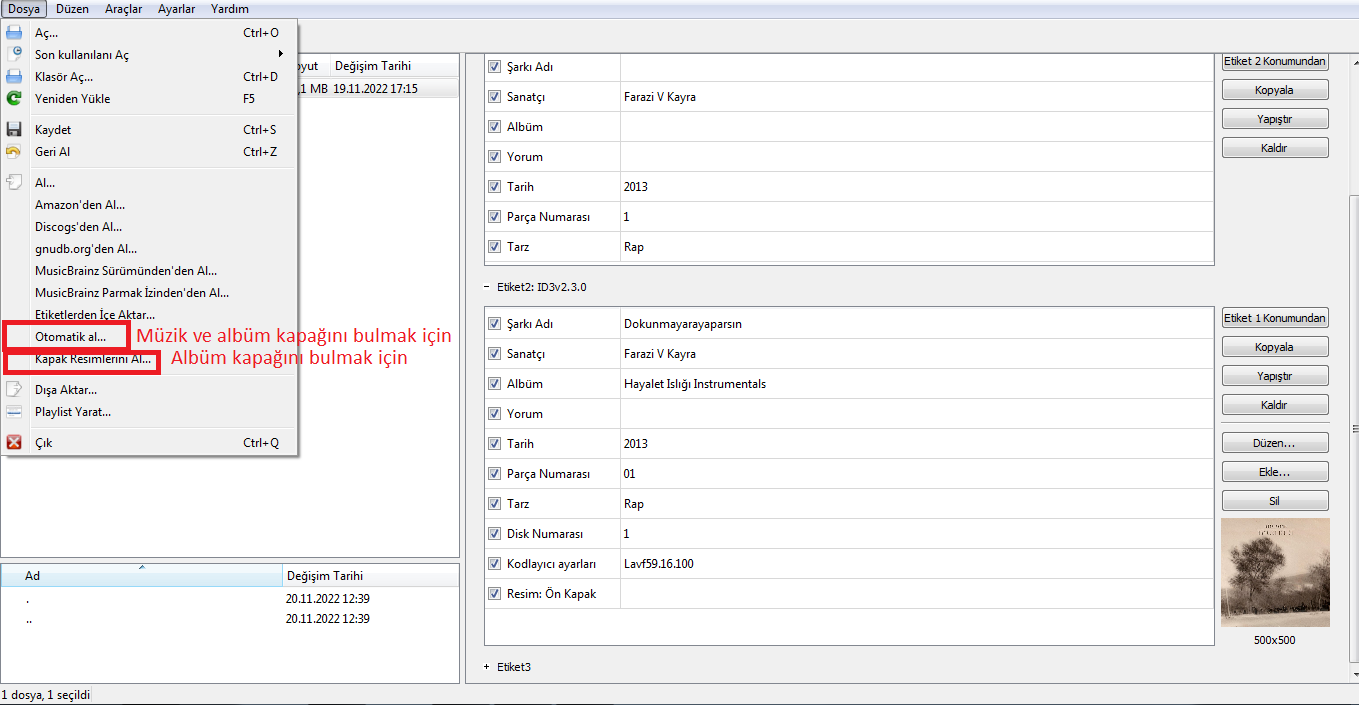Click the Etiket 1 Konumundan button
Screen dimensions: 1359x705
(x=1275, y=318)
